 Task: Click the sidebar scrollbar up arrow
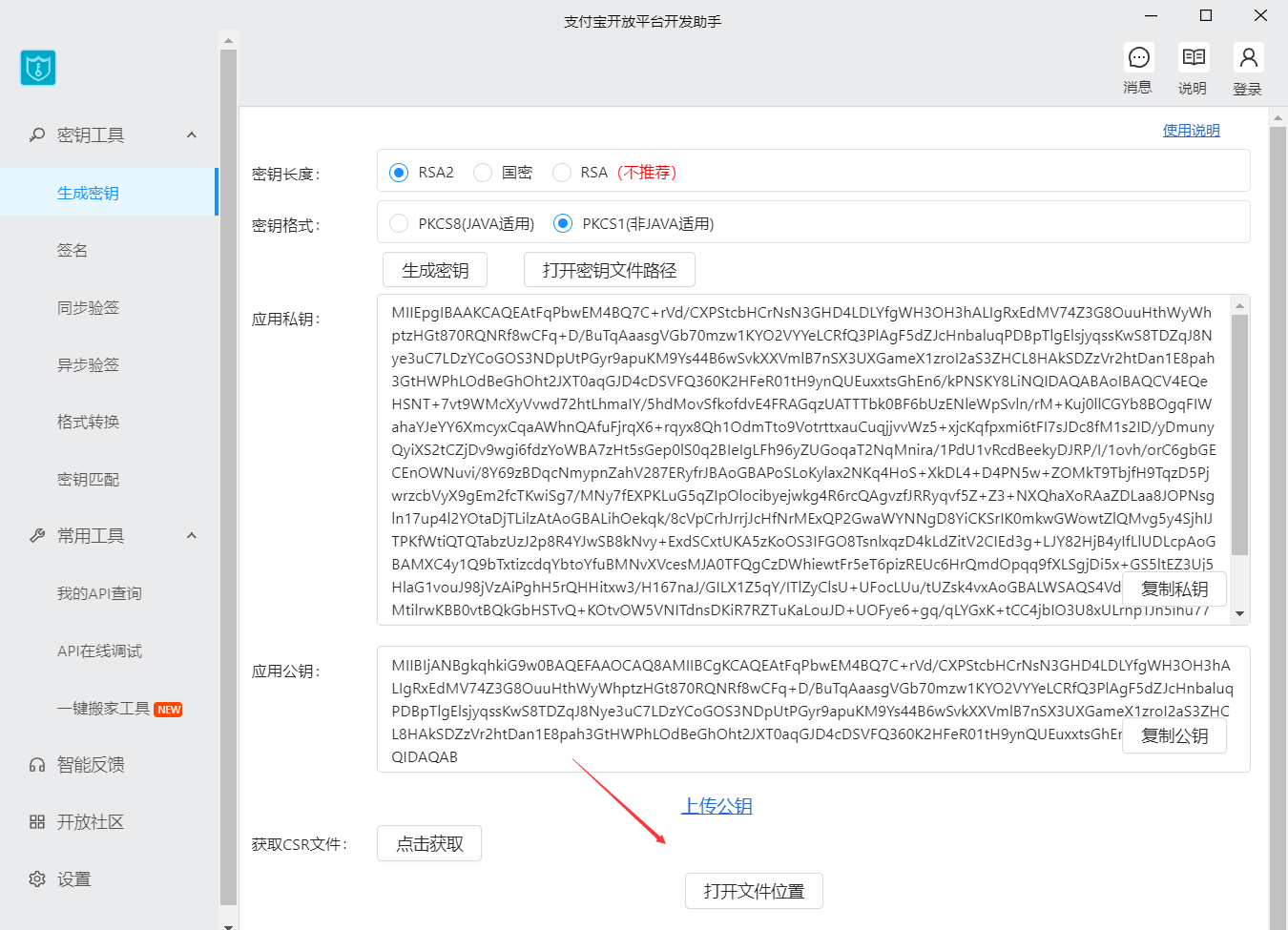pos(228,41)
